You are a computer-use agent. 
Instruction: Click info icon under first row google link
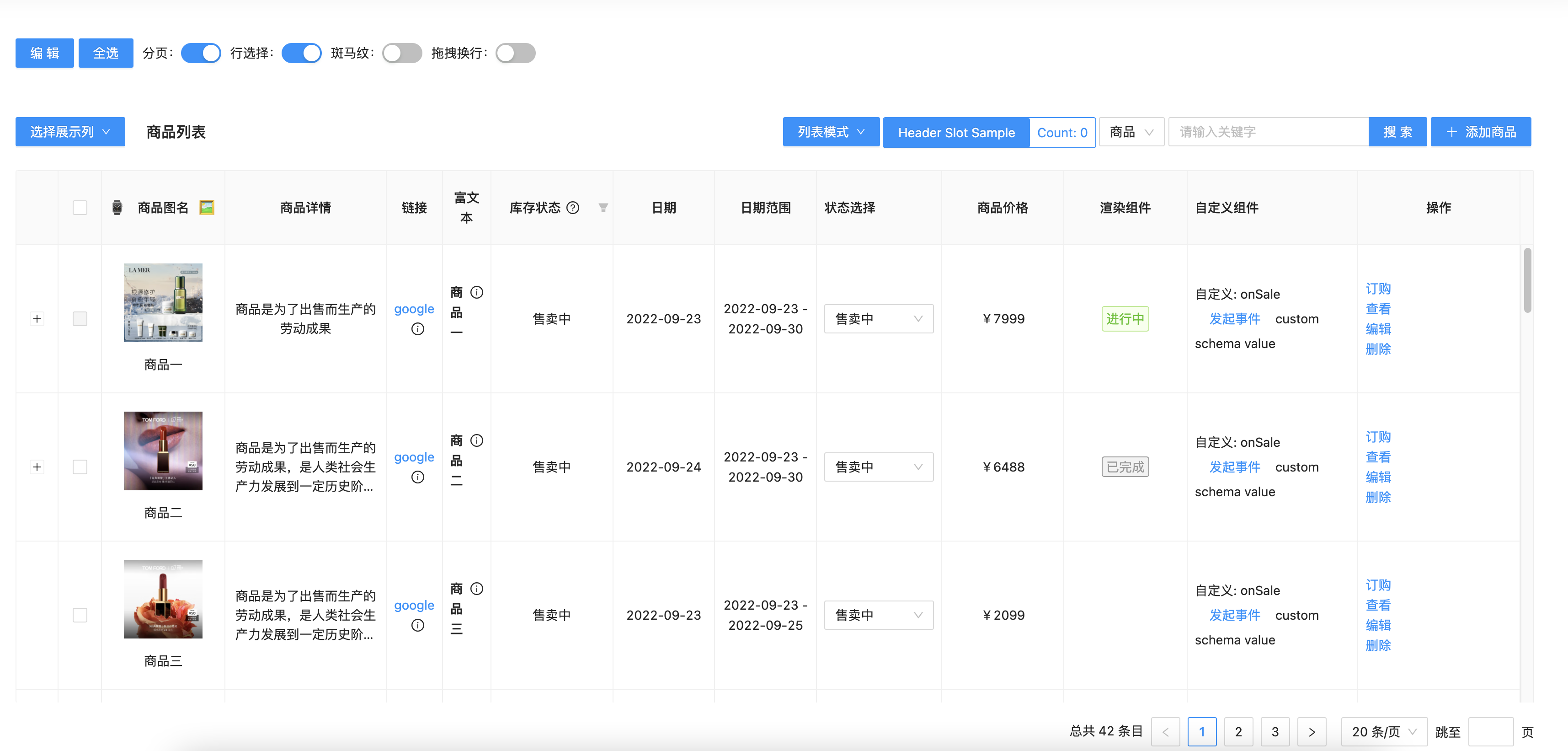[417, 329]
